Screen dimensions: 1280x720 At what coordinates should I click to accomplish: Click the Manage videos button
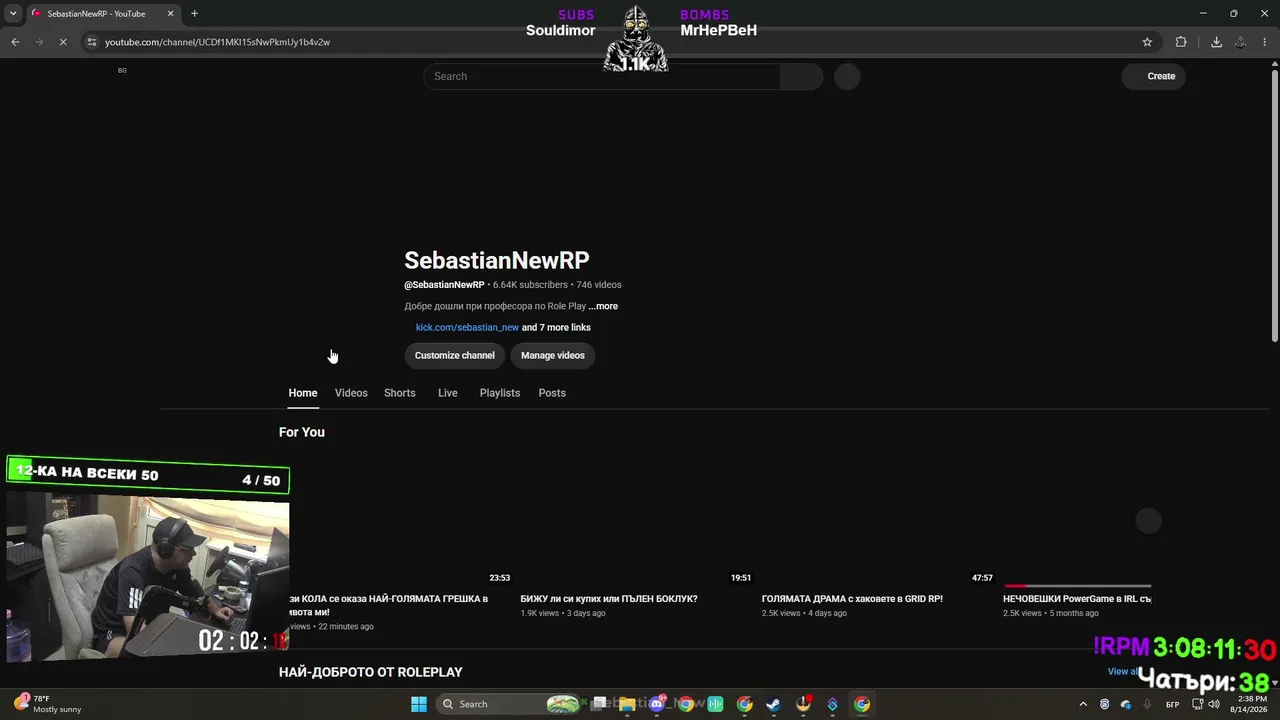[x=553, y=355]
